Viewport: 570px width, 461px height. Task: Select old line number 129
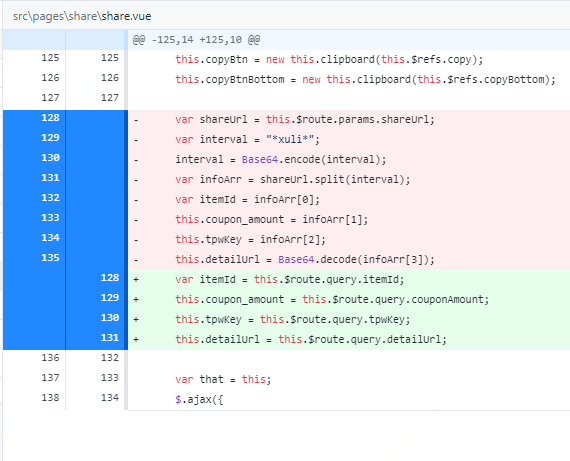pyautogui.click(x=50, y=138)
